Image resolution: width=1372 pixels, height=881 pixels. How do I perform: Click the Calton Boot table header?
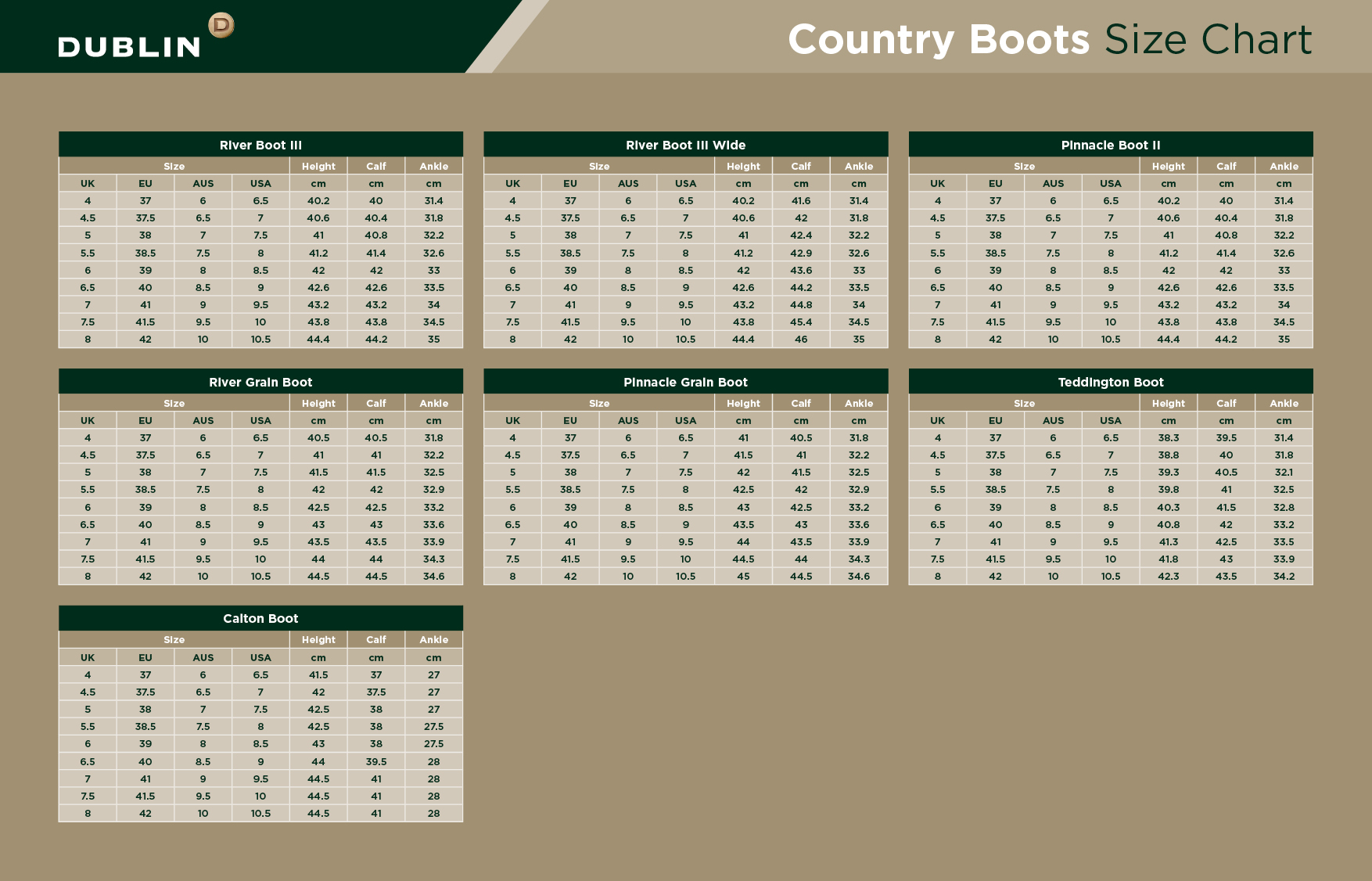pyautogui.click(x=260, y=618)
